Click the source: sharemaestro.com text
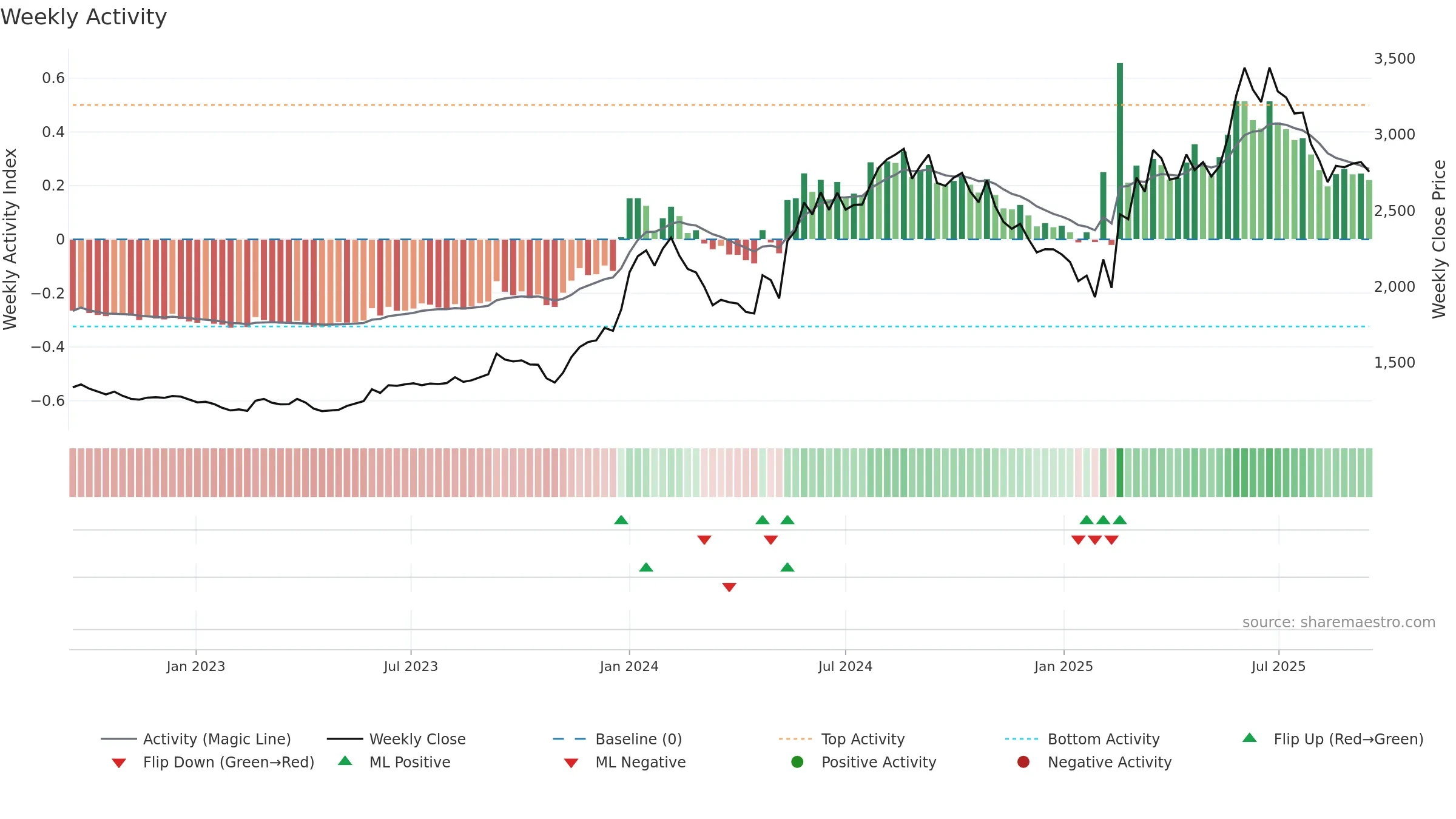The height and width of the screenshot is (819, 1456). pyautogui.click(x=1339, y=622)
